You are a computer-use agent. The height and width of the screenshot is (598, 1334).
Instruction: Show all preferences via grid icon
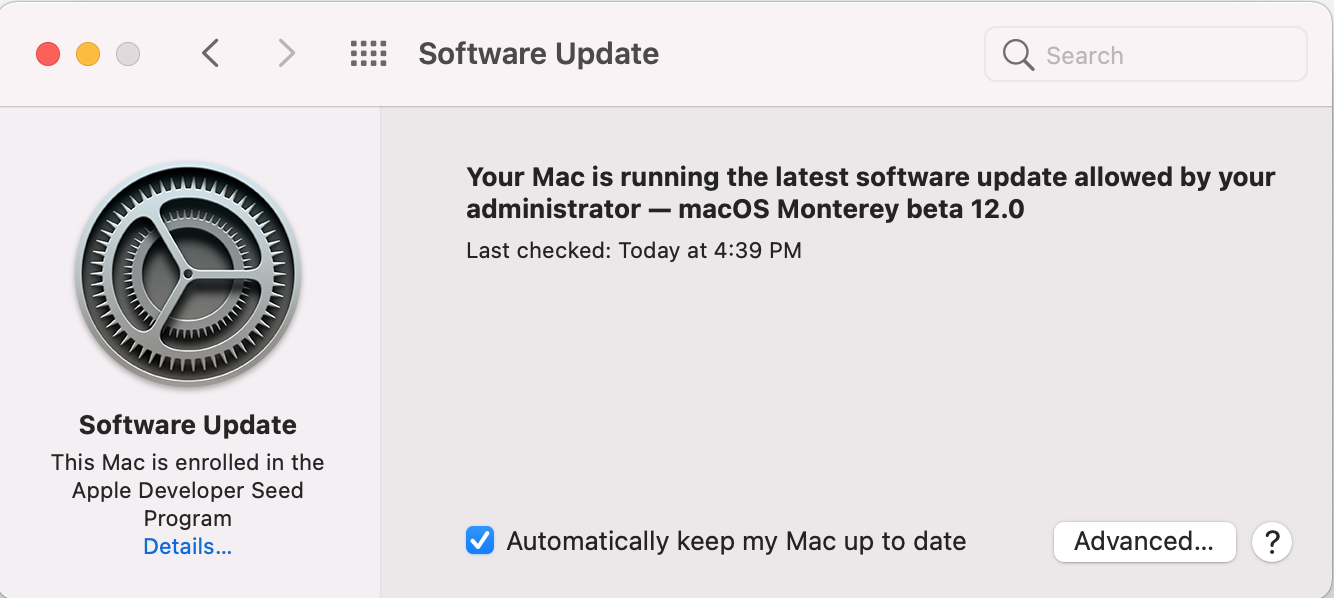coord(368,54)
